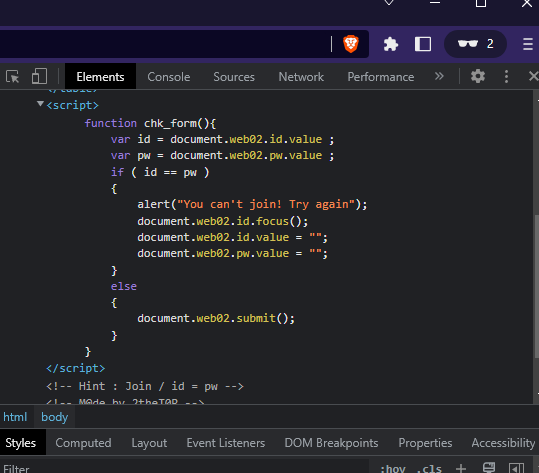
Task: Open the DevTools three-dot customize menu
Action: (506, 76)
